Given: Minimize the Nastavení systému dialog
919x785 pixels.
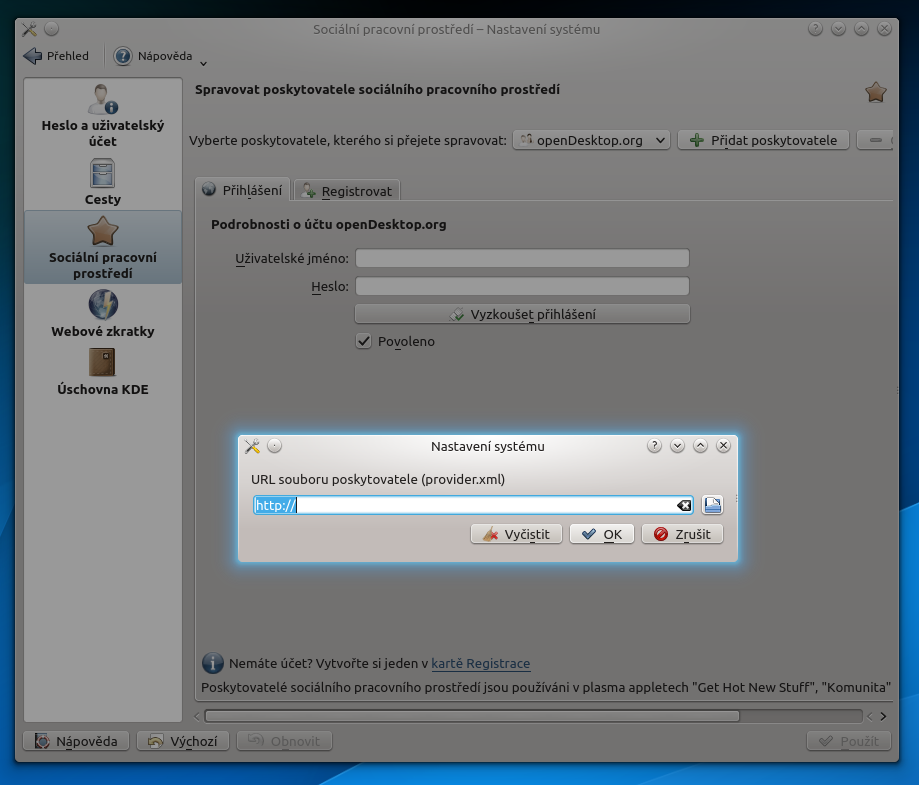Looking at the screenshot, I should pyautogui.click(x=677, y=446).
